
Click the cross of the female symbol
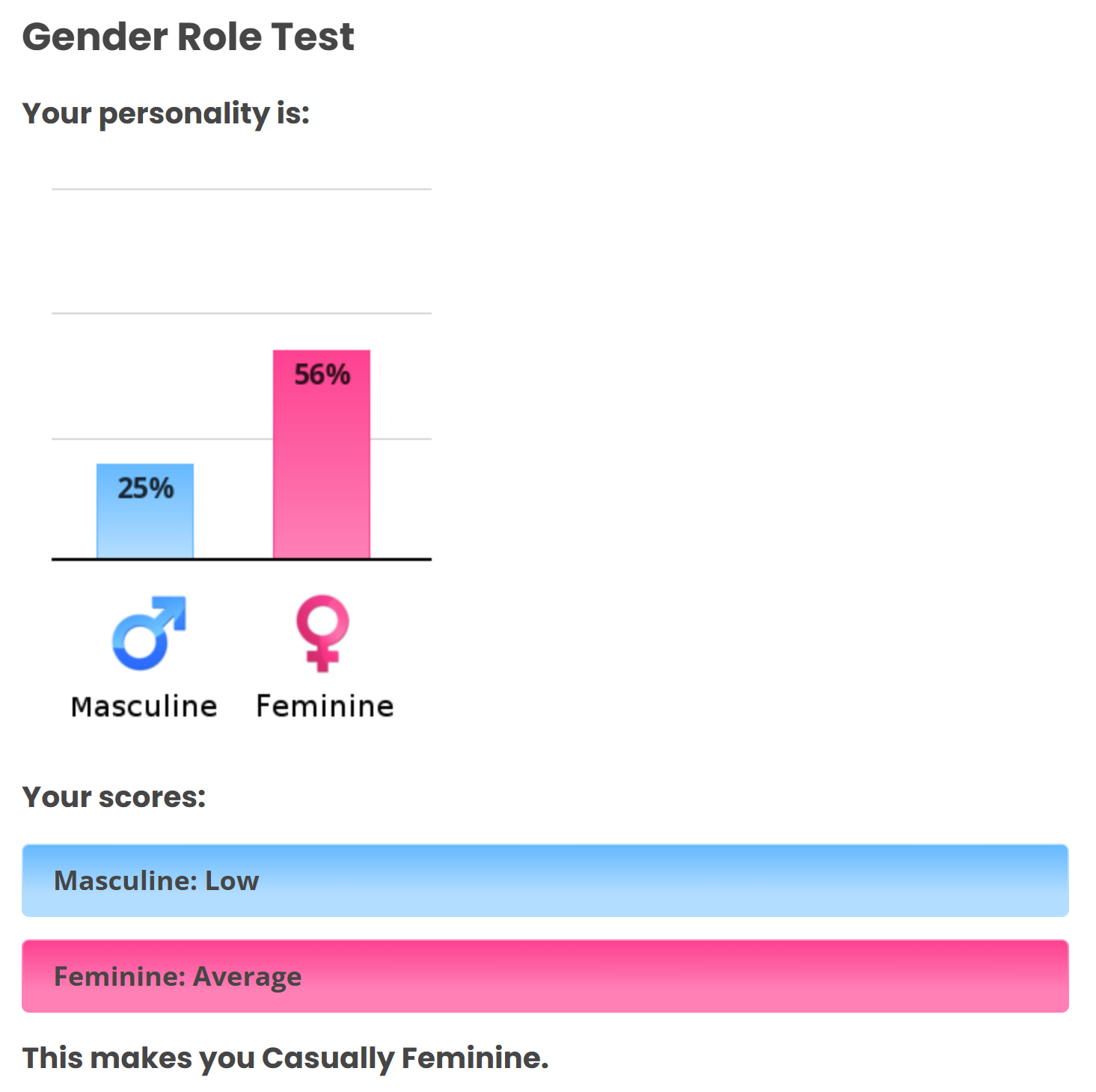click(322, 660)
